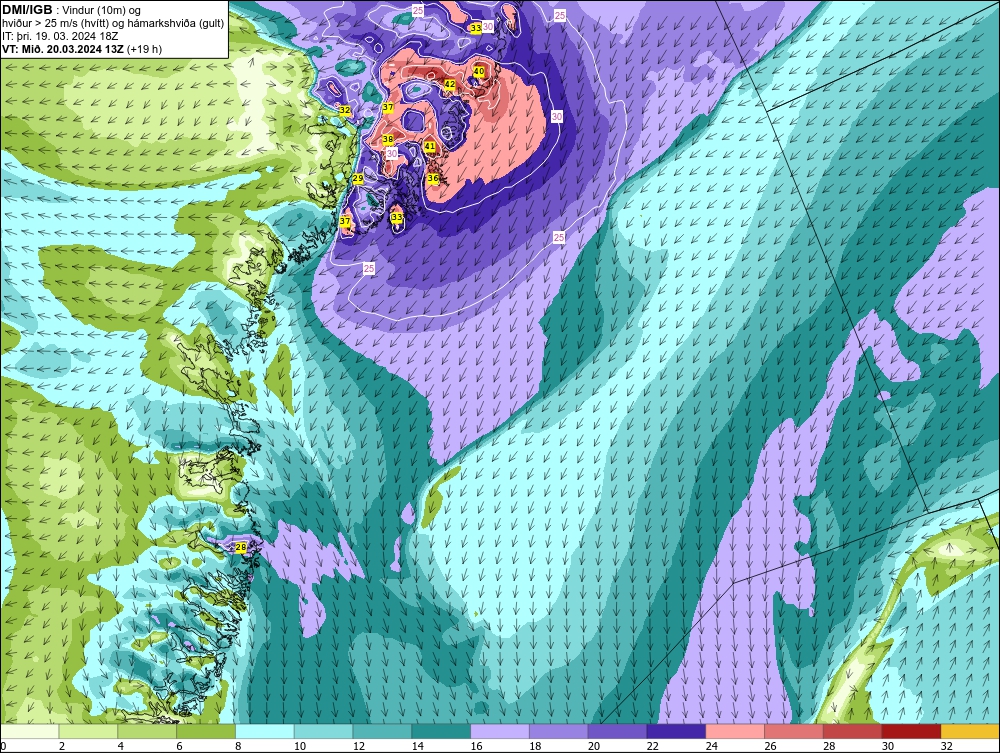Image resolution: width=1000 pixels, height=753 pixels.
Task: Pick the 10–12 m/s turquoise legend swatch
Action: [x=324, y=731]
